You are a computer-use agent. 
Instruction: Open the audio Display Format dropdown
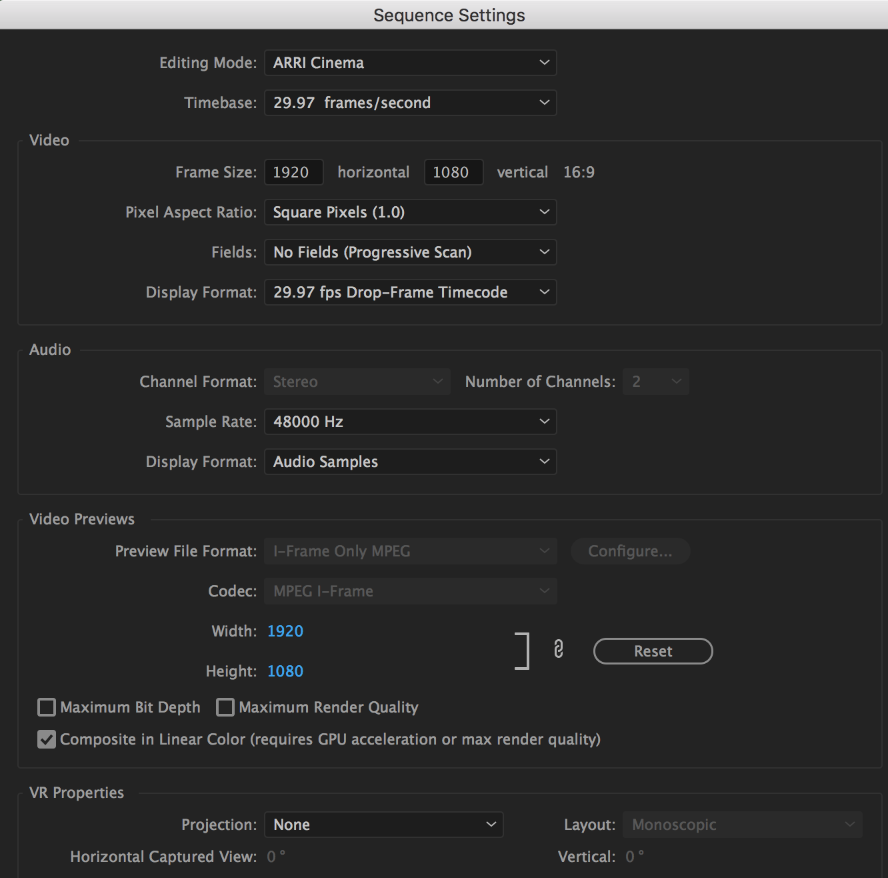[410, 461]
